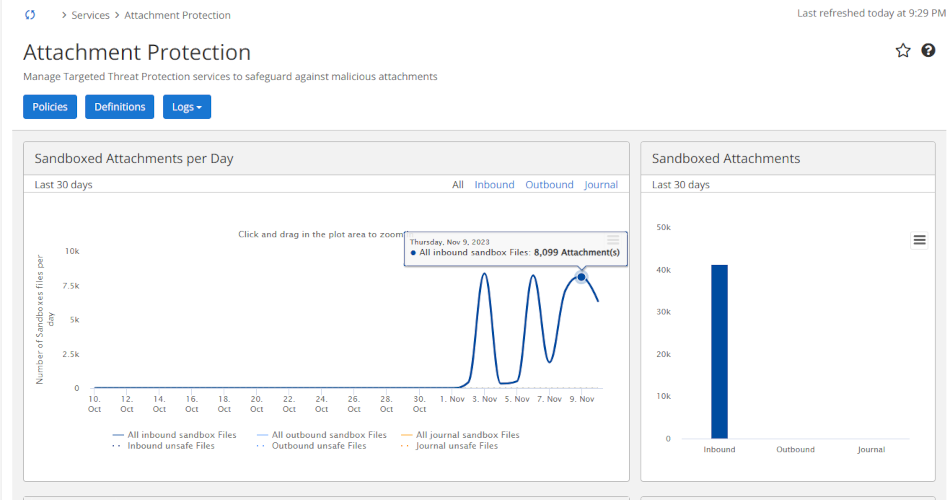Click the Nov 9 data point on the line
The image size is (950, 500).
(581, 277)
